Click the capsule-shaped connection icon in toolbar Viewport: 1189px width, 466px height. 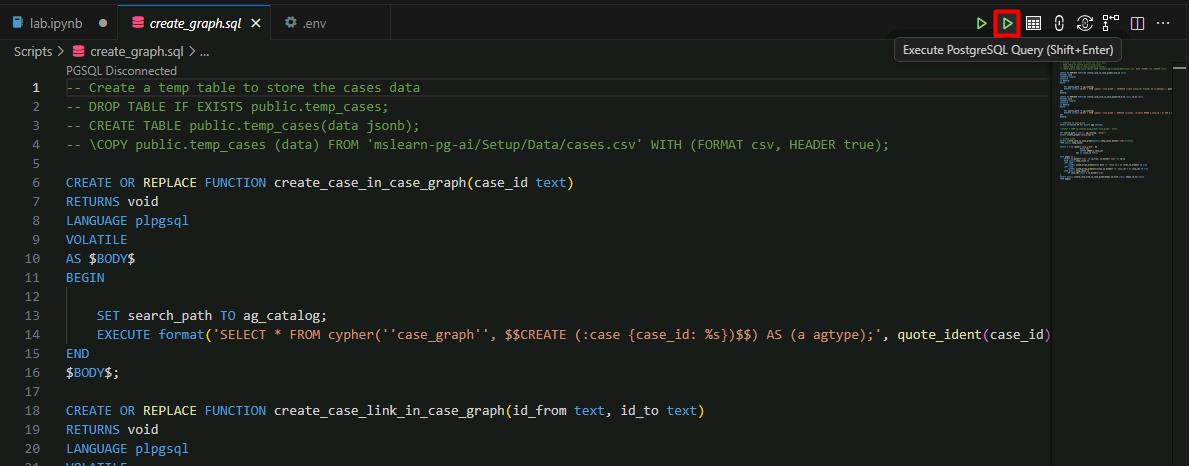coord(1059,23)
